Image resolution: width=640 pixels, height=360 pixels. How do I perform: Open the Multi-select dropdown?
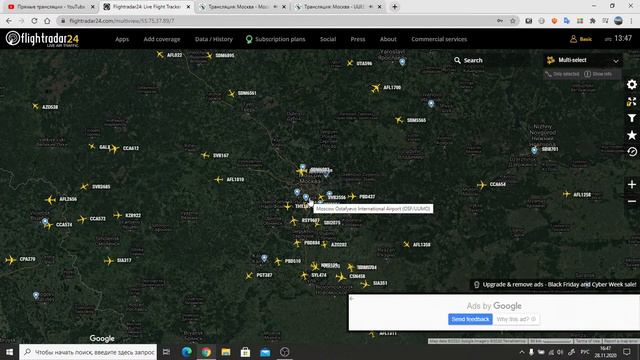pos(583,60)
